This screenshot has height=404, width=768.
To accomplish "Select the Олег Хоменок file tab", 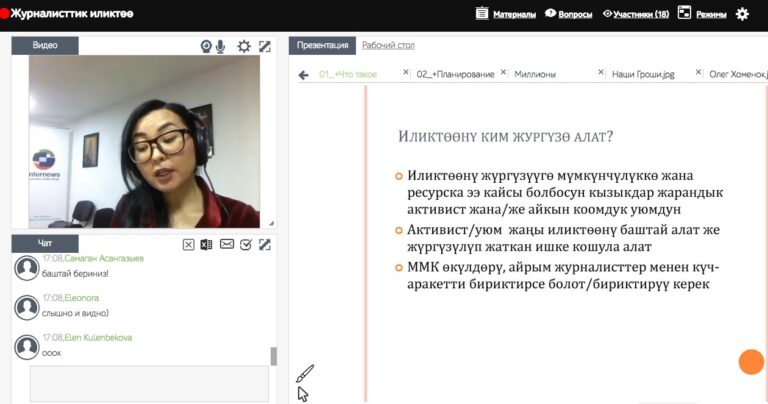I will pyautogui.click(x=738, y=74).
